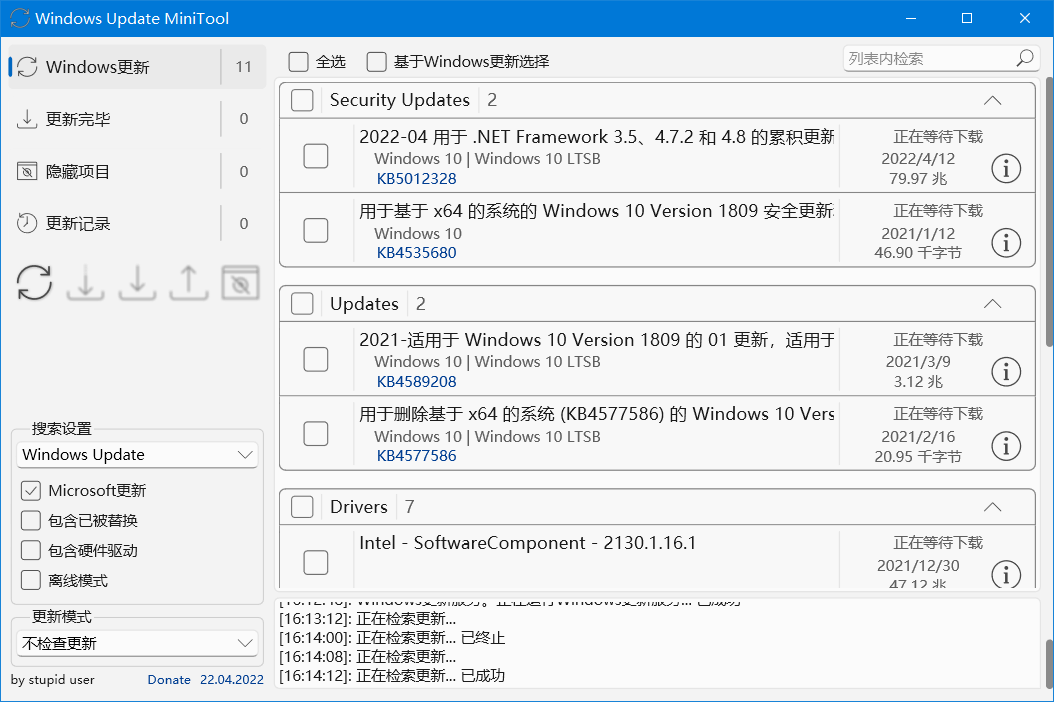This screenshot has width=1054, height=702.
Task: Enable 离线模式 option
Action: pos(31,580)
